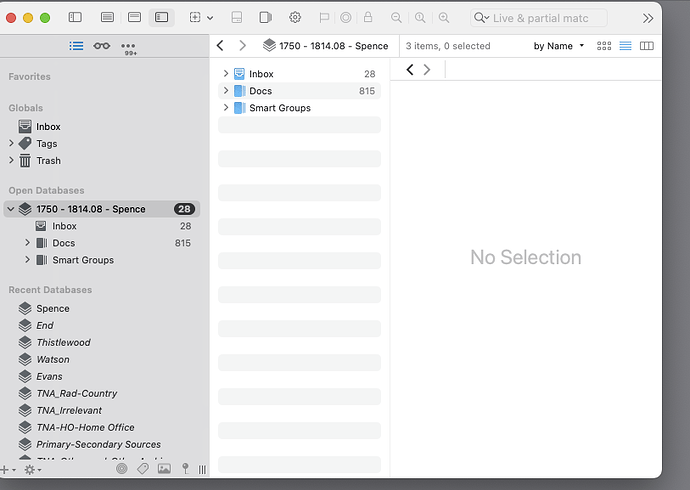Expand the Trash global in sidebar
Viewport: 690px width, 490px height.
click(11, 161)
